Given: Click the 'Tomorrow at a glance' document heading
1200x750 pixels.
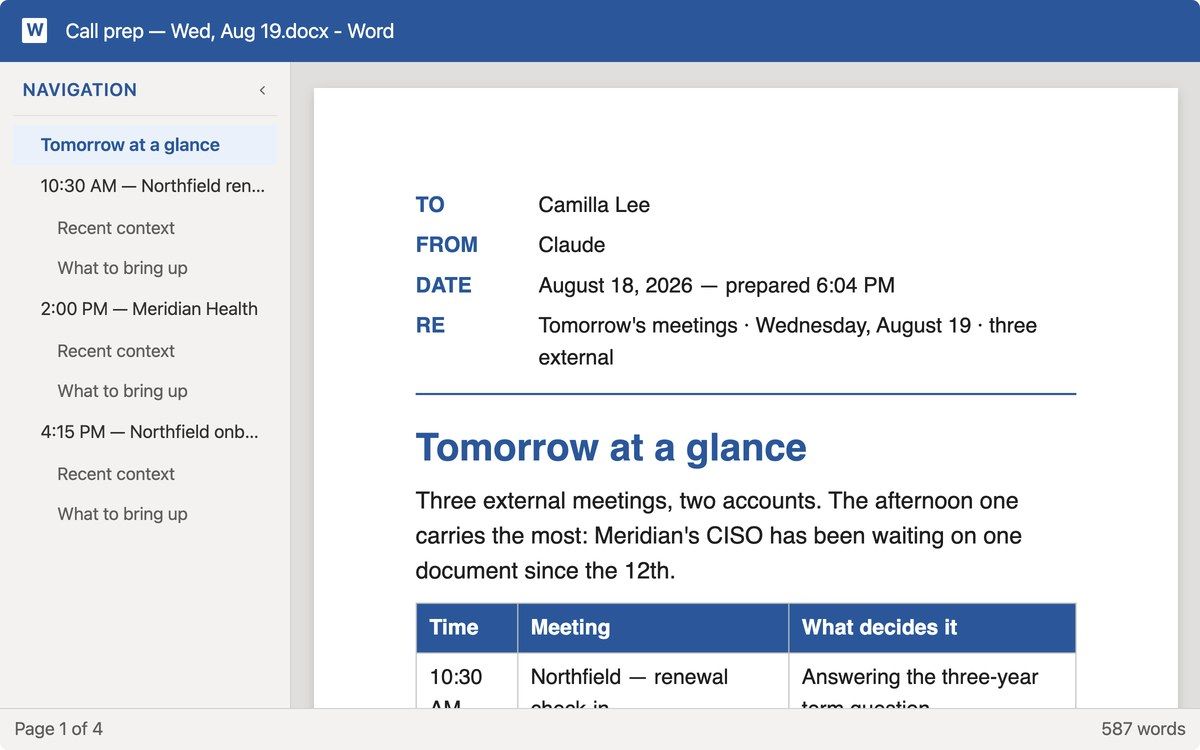Looking at the screenshot, I should (x=611, y=447).
